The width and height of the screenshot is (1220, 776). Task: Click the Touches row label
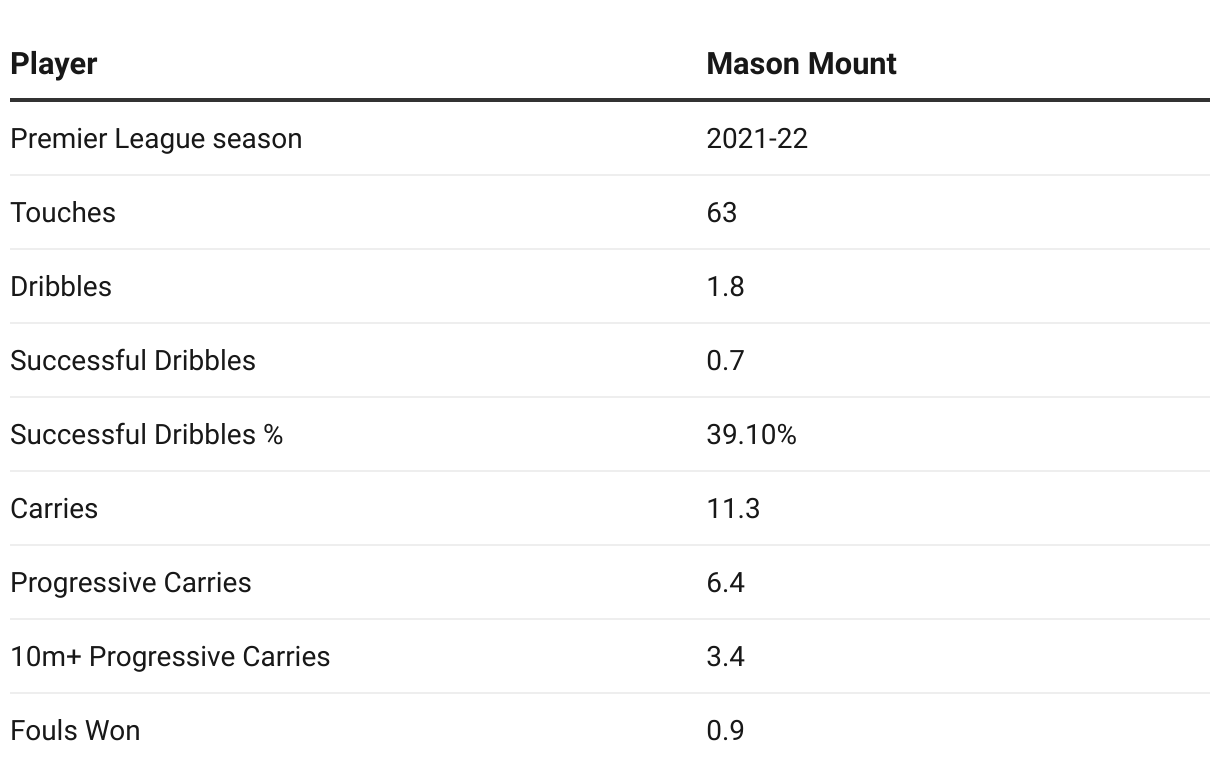(x=63, y=212)
